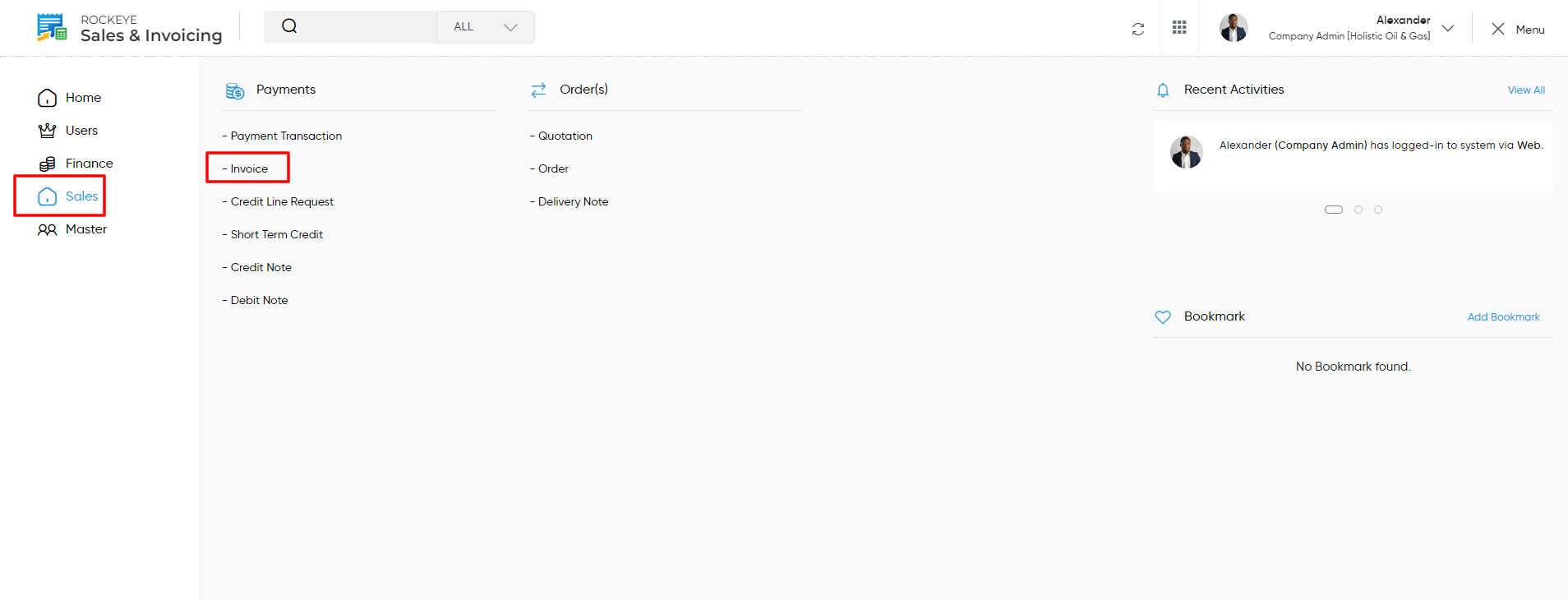
Task: Click the Recent Activities bell icon
Action: pos(1163,90)
